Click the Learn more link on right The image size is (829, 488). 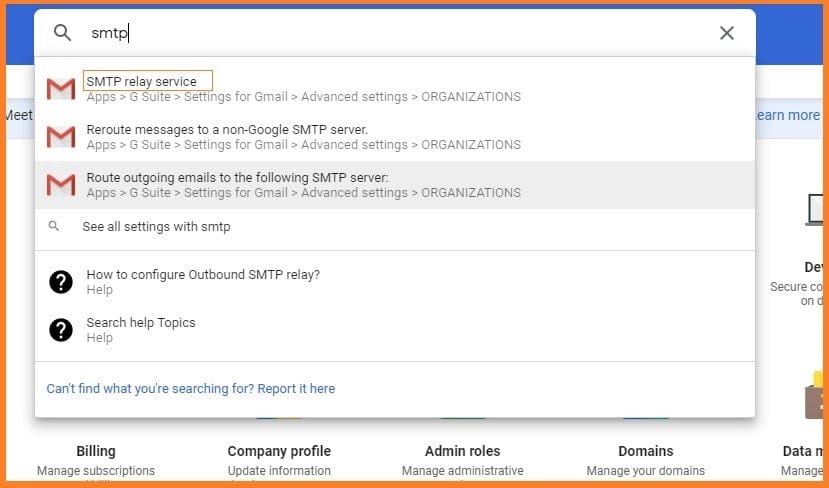[x=787, y=115]
